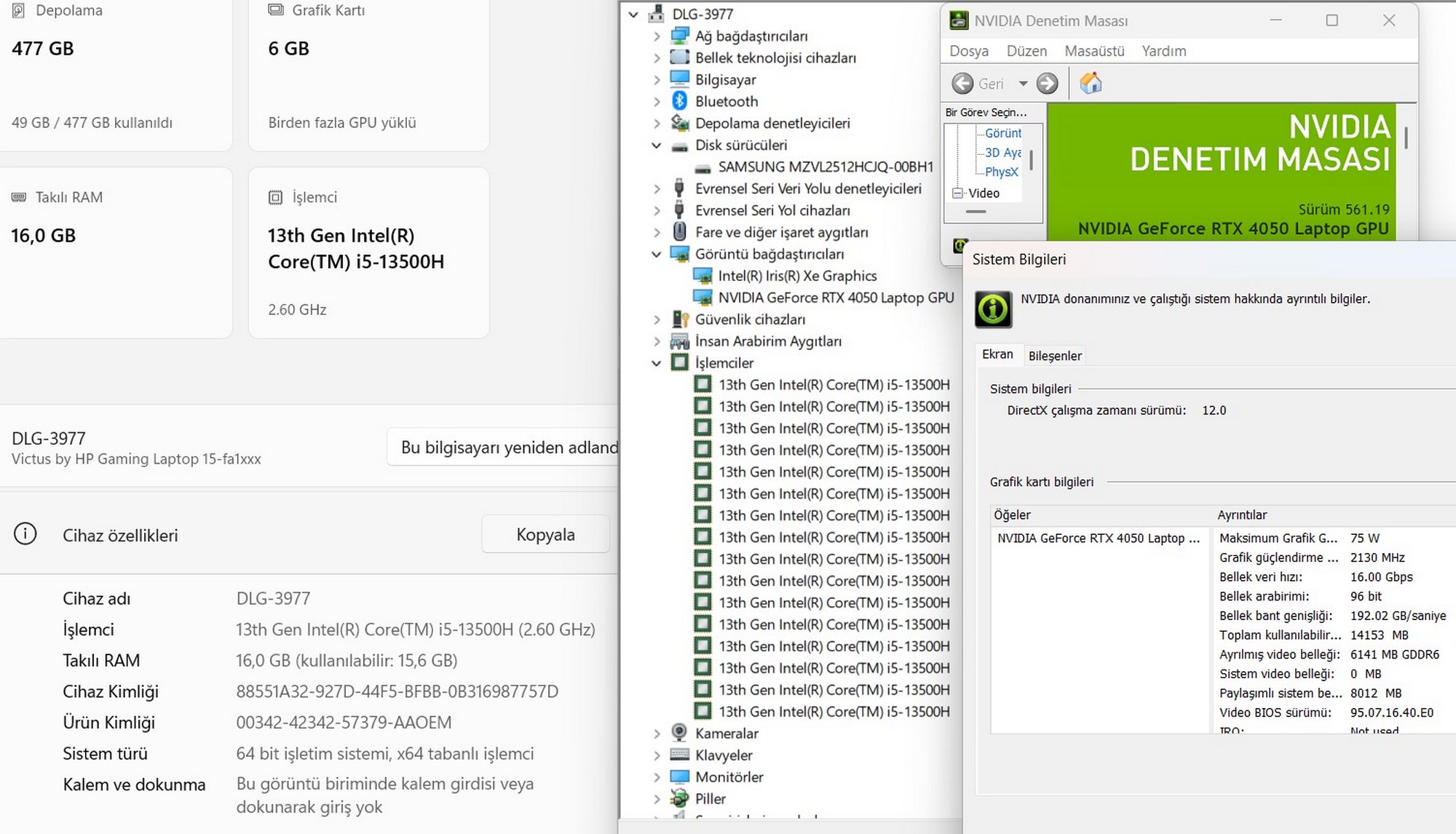Click the Bluetooth device icon
The height and width of the screenshot is (834, 1456).
pos(679,101)
